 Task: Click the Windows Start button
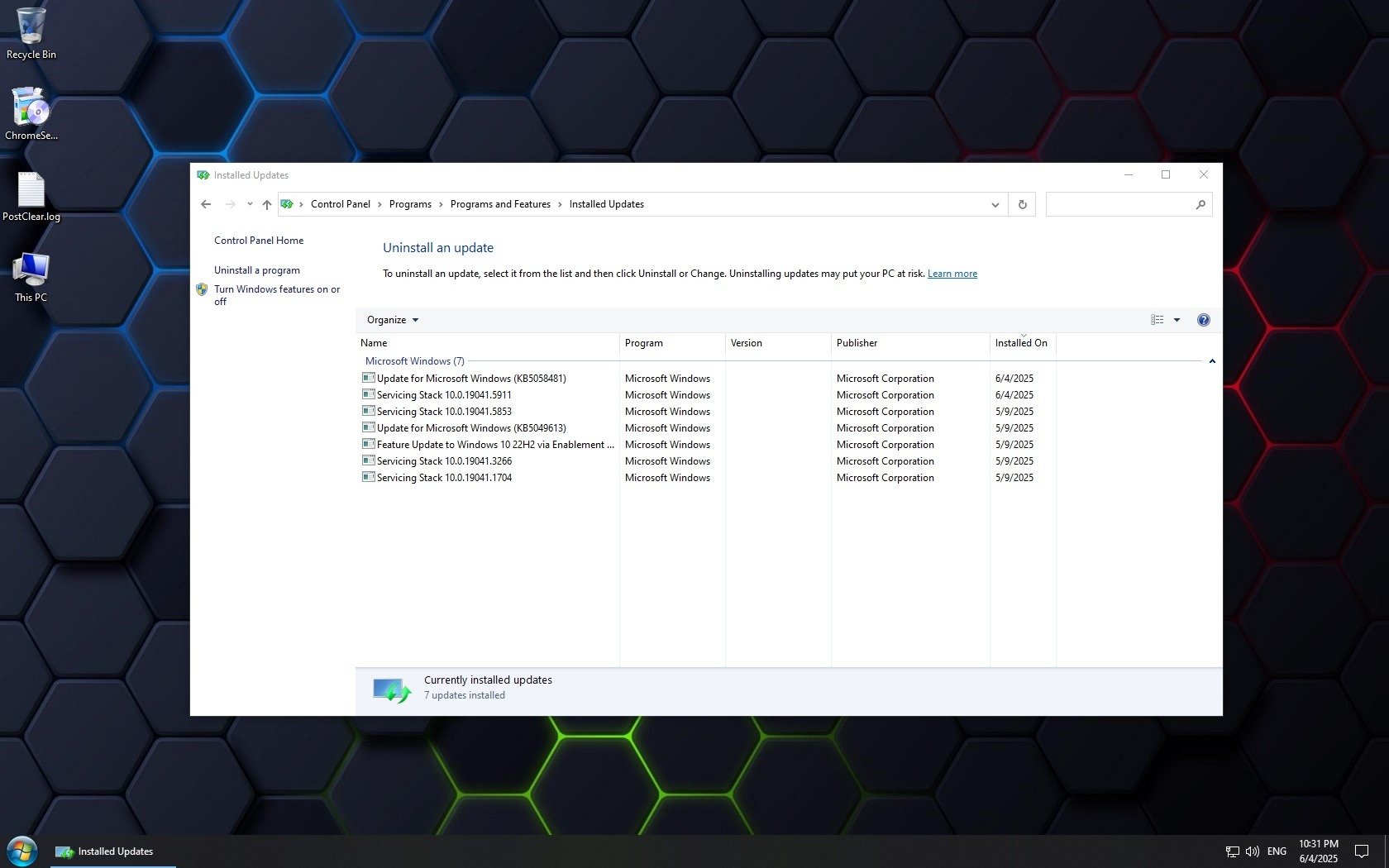[22, 851]
